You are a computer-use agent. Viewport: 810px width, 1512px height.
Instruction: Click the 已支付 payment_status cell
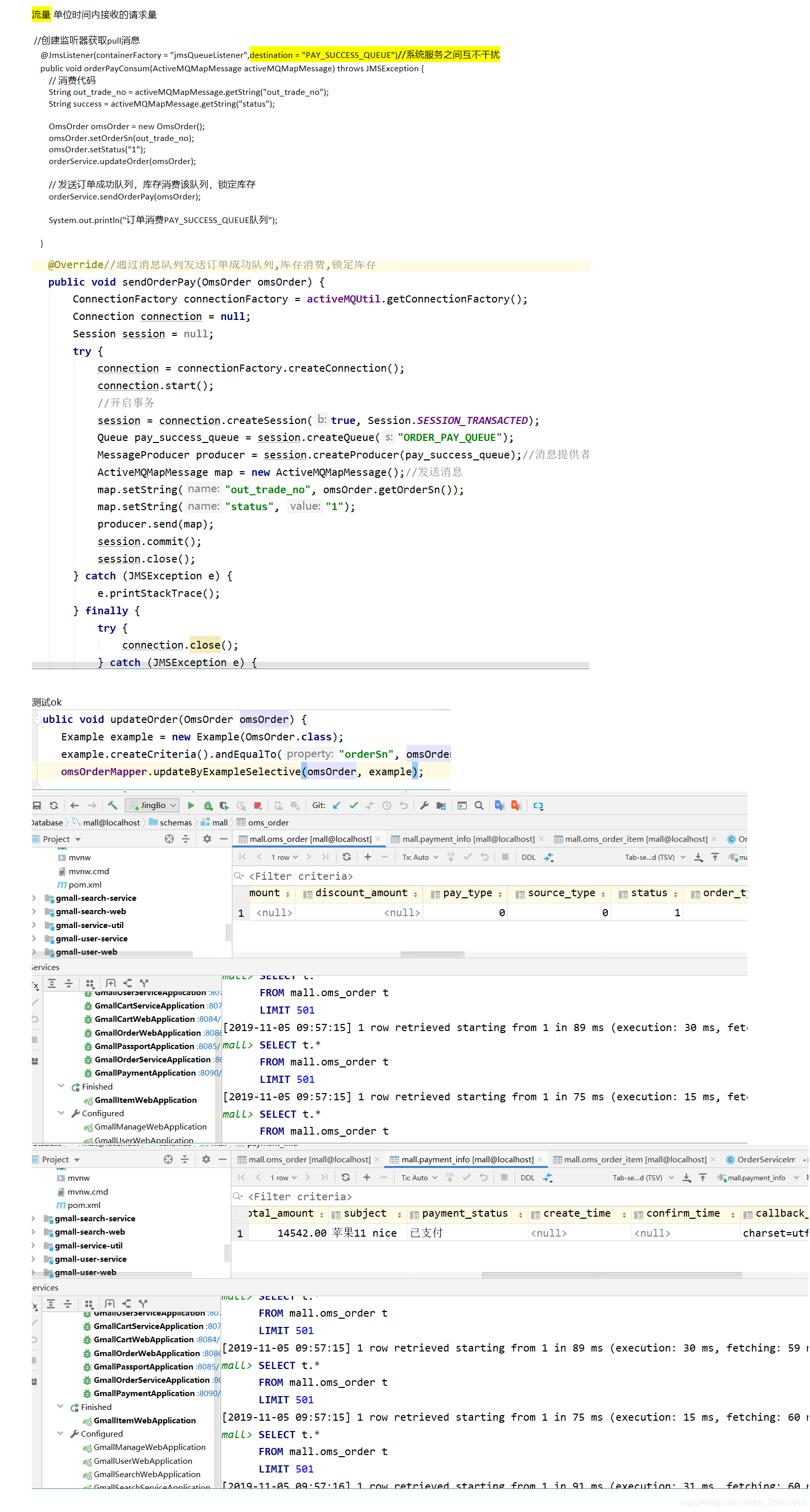466,1233
